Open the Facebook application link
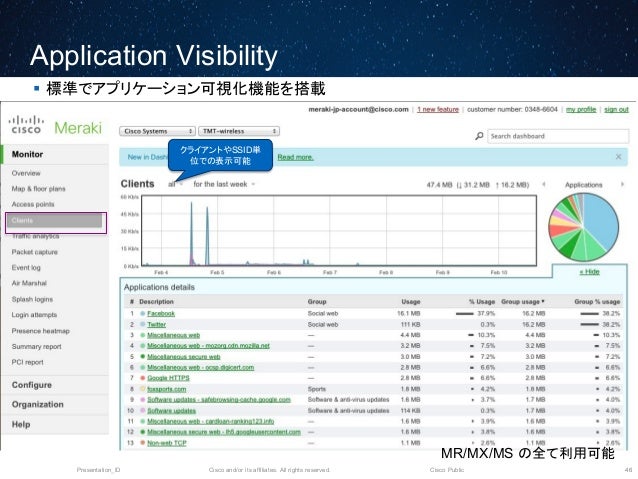Viewport: 638px width, 479px height. click(161, 313)
